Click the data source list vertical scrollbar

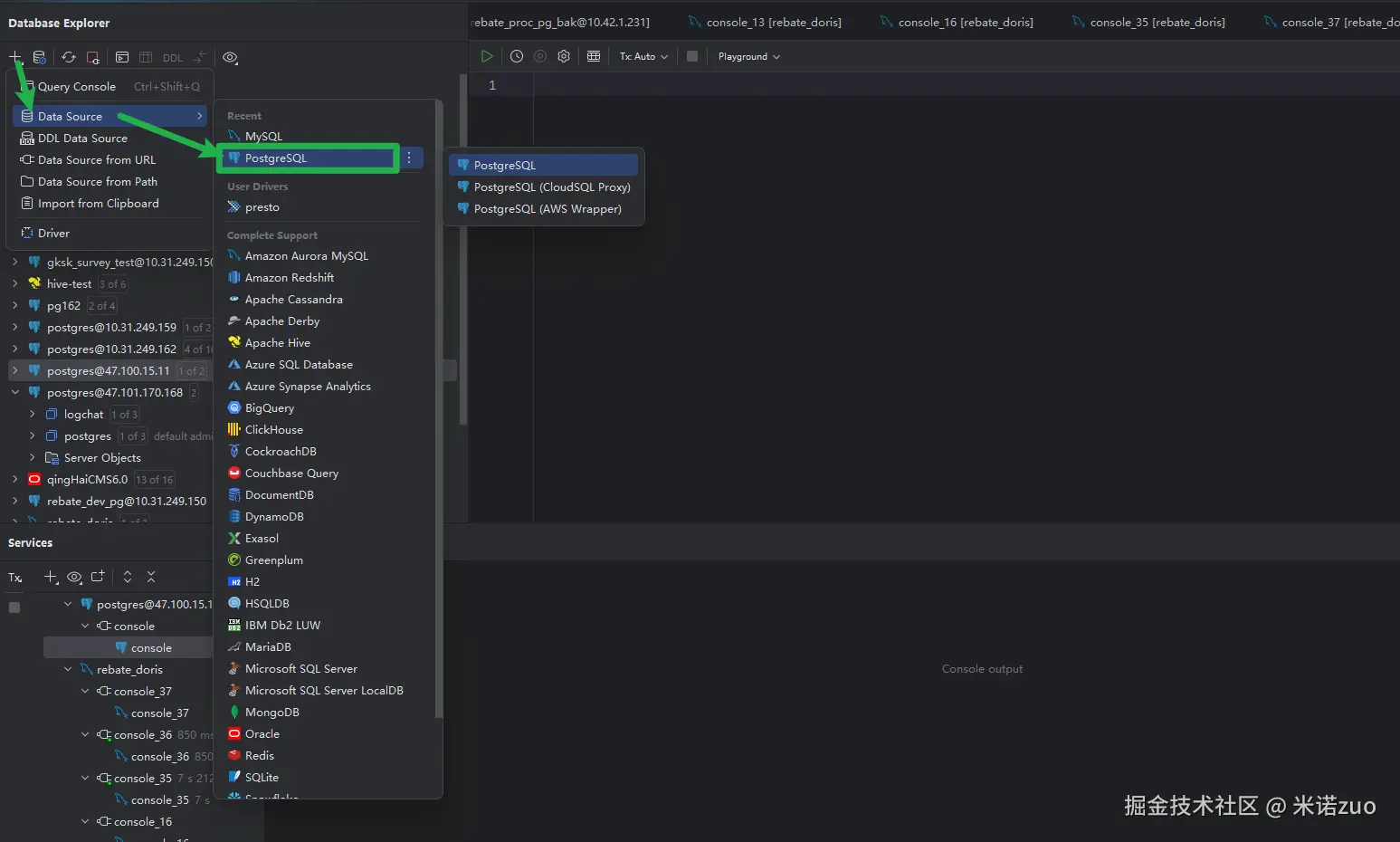pyautogui.click(x=439, y=407)
